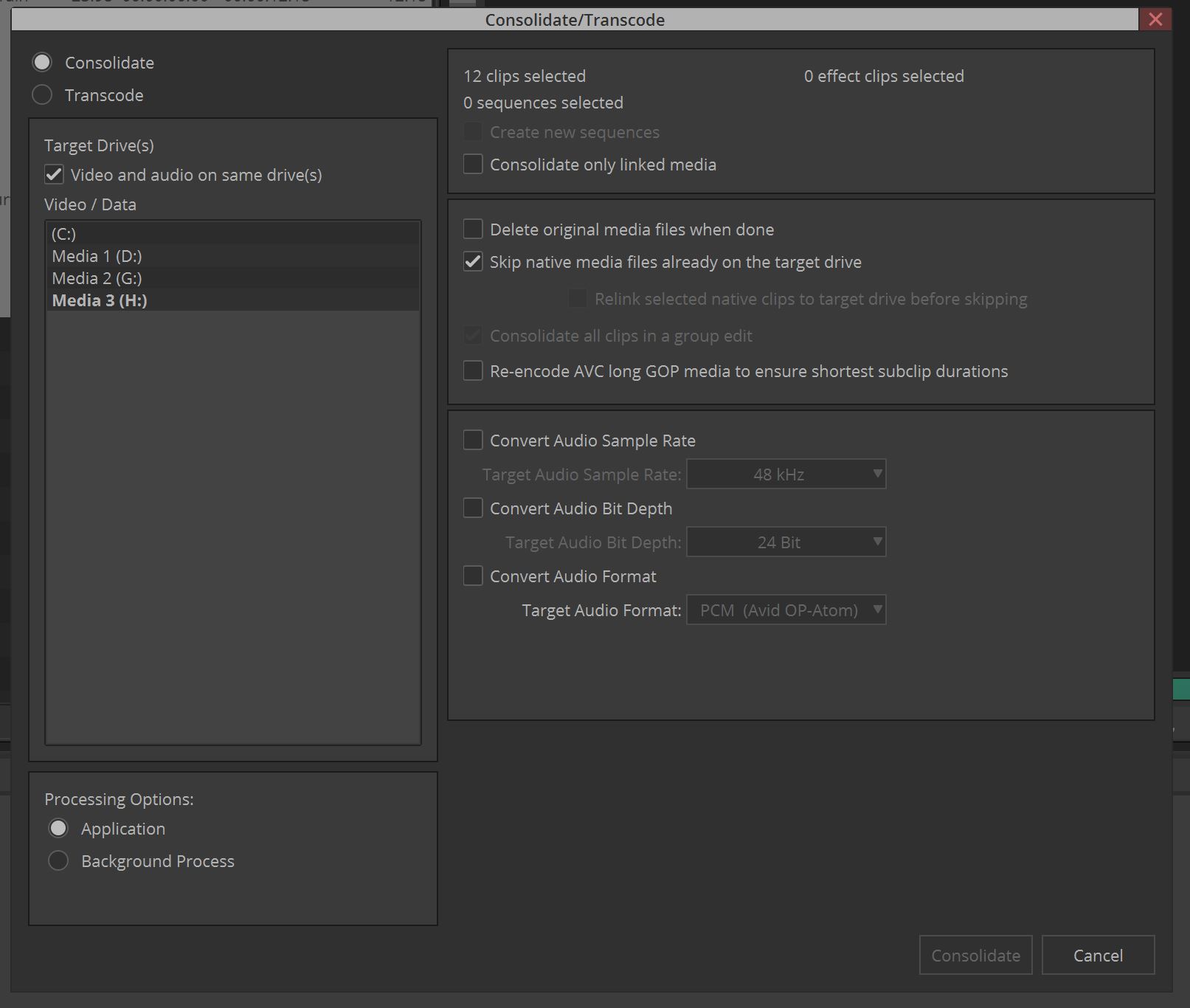Viewport: 1190px width, 1008px height.
Task: Switch to the Transcode option
Action: coord(42,95)
